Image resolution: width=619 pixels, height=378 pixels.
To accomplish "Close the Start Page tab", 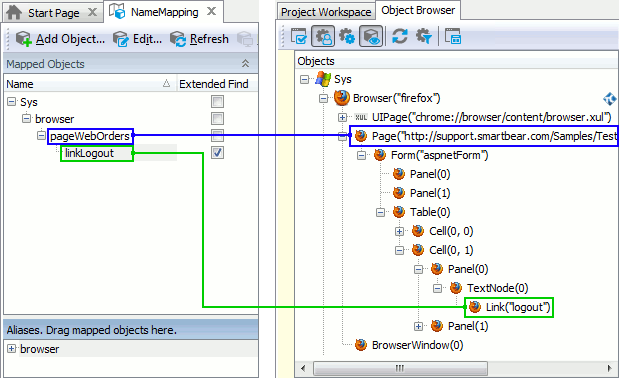I will pyautogui.click(x=92, y=12).
